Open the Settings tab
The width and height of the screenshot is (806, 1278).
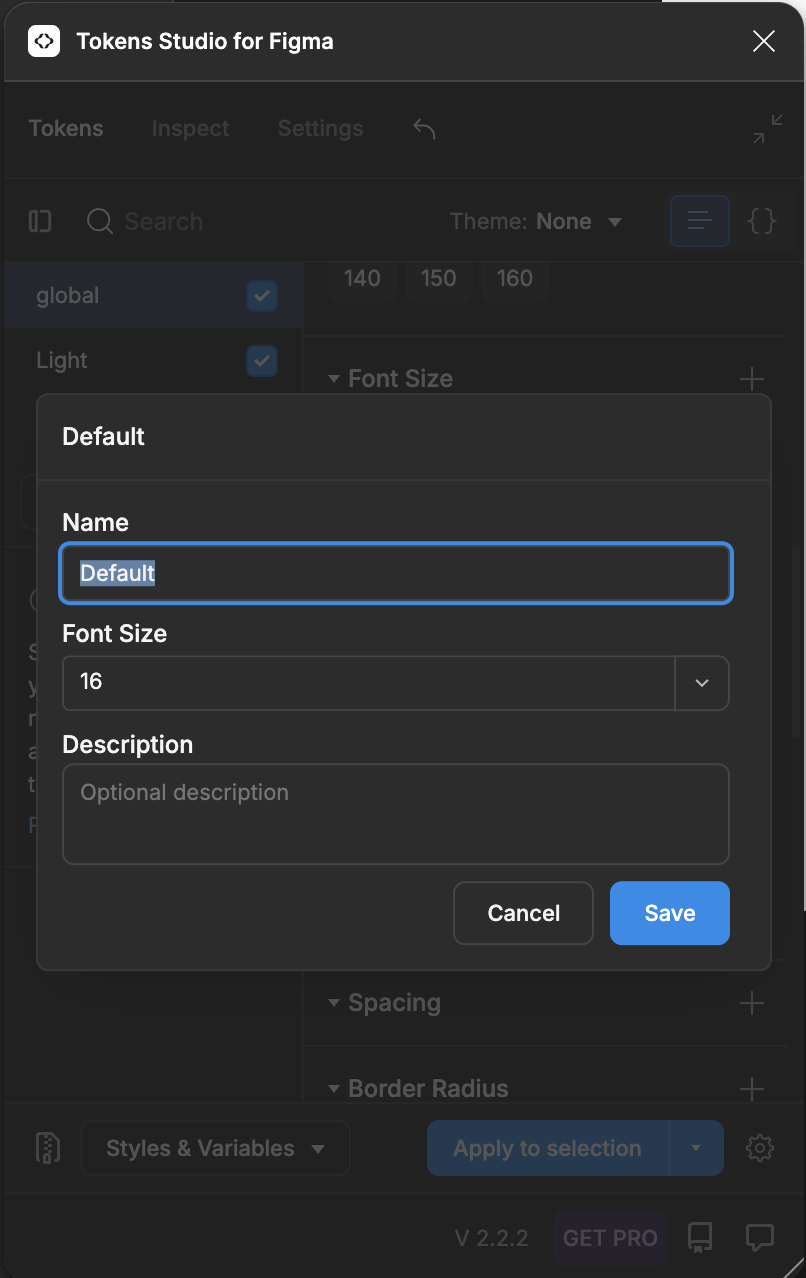(x=320, y=128)
